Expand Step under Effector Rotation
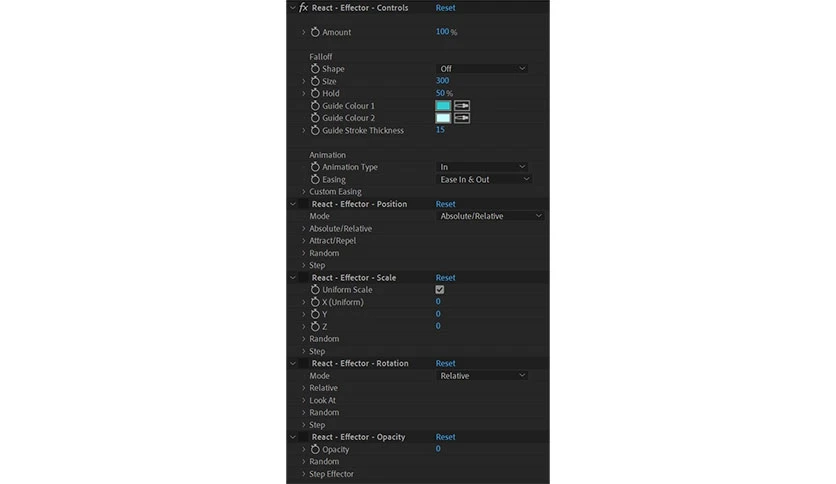Viewport: 836px width, 484px height. (304, 425)
